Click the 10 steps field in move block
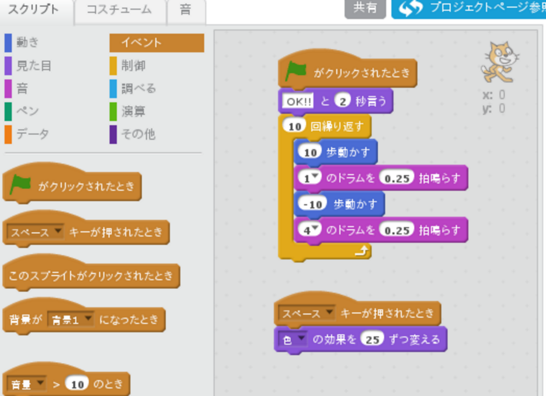Viewport: 546px width, 396px height. (310, 152)
